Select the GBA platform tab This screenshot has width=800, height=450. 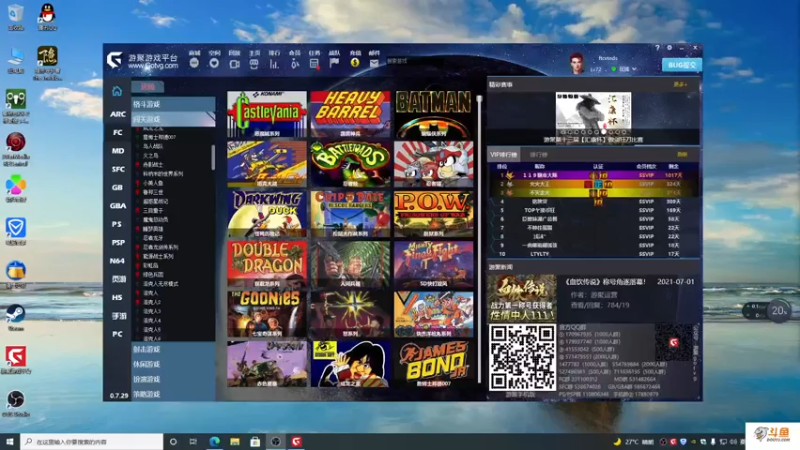click(x=118, y=206)
